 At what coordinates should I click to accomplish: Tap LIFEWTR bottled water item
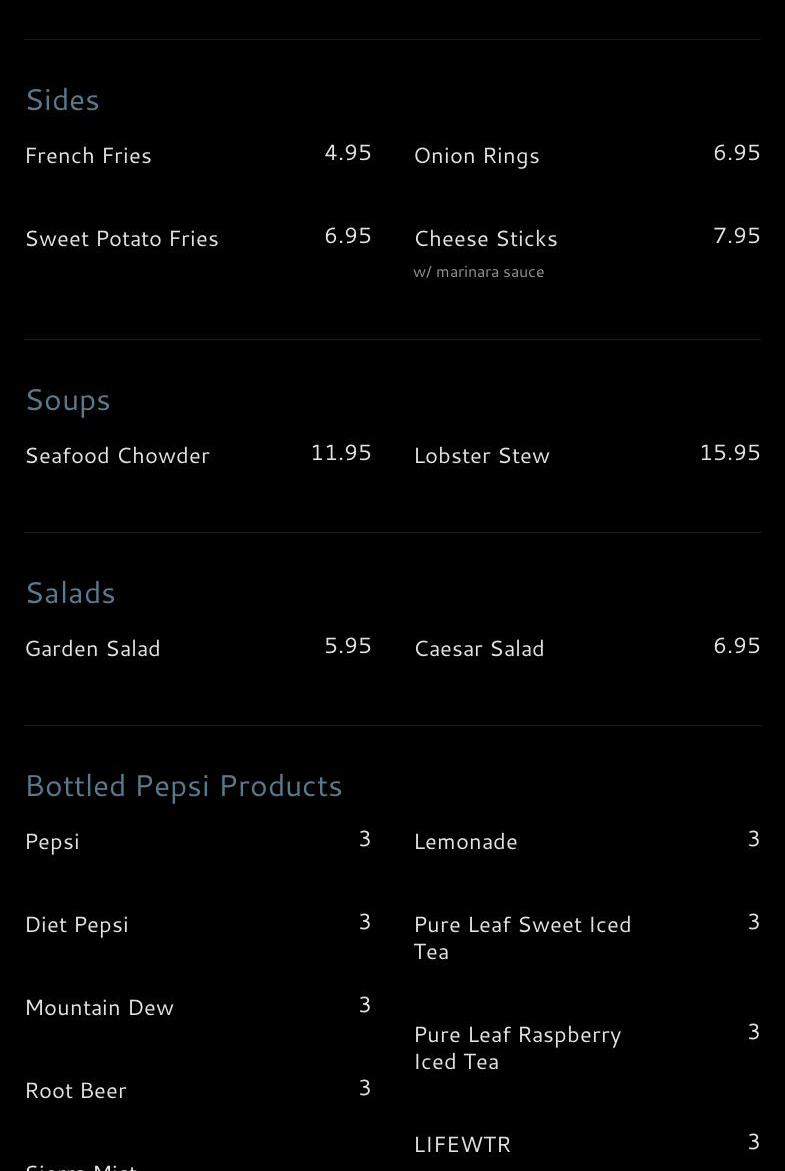[463, 1145]
